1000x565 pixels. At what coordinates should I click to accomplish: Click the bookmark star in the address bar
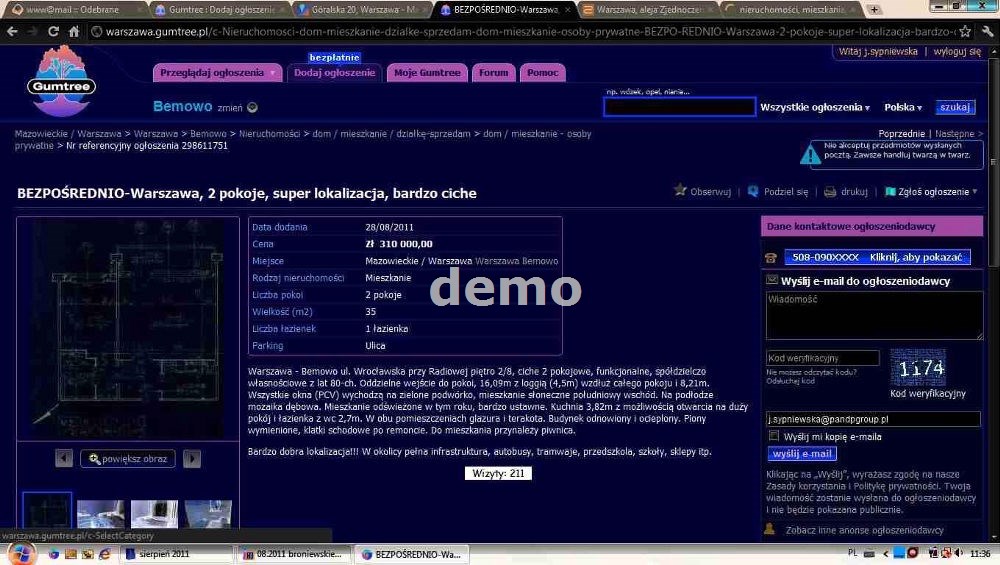click(x=964, y=31)
